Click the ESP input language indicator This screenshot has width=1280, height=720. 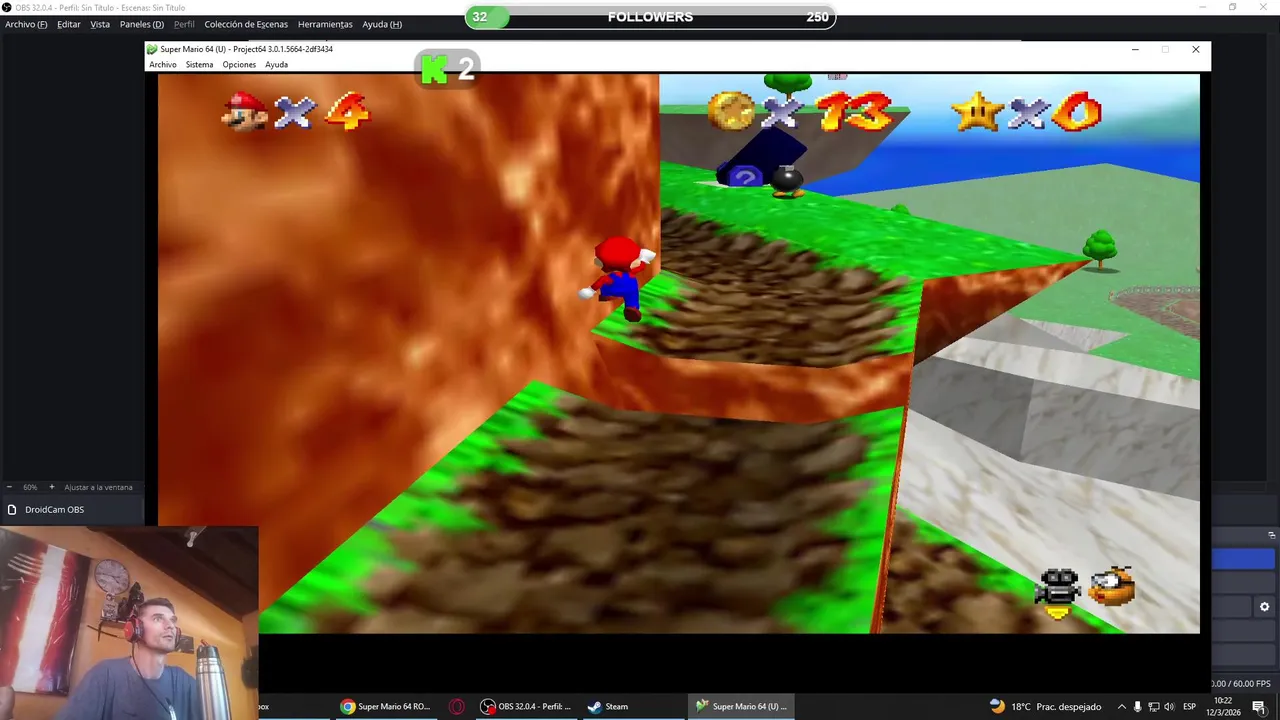tap(1190, 706)
